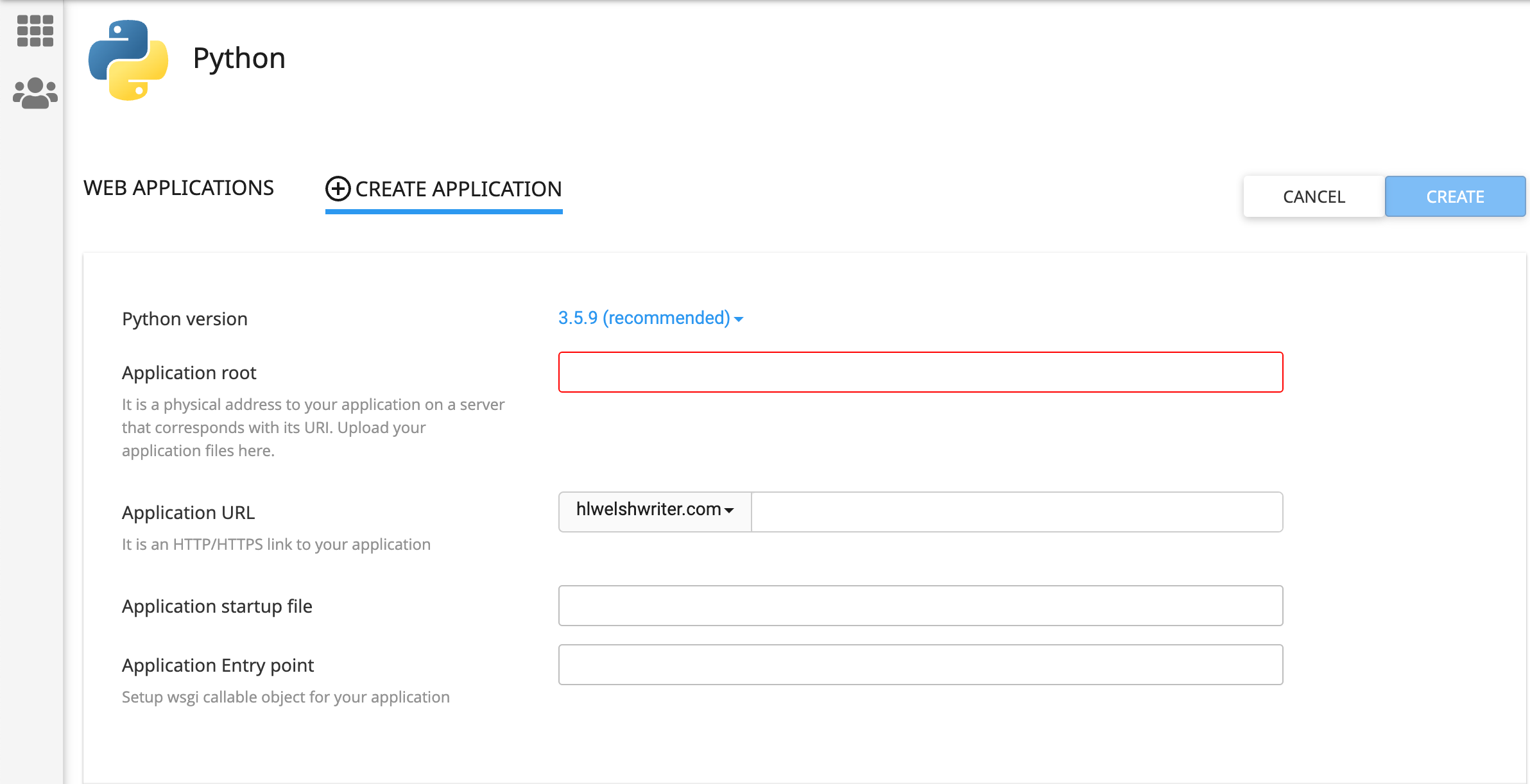Click the users group sidebar icon
This screenshot has height=784, width=1530.
35,94
